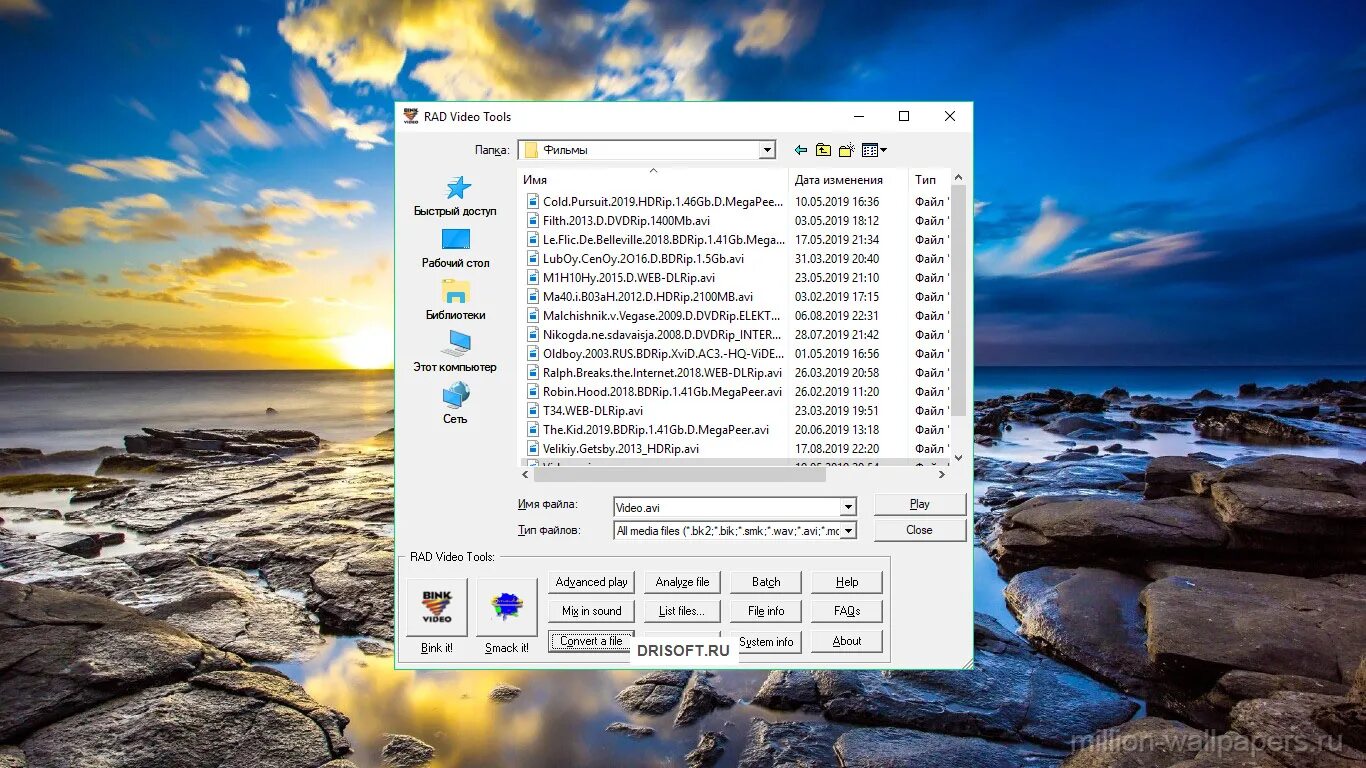Open Рабочий стол in the places sidebar
The image size is (1366, 768).
click(x=456, y=248)
